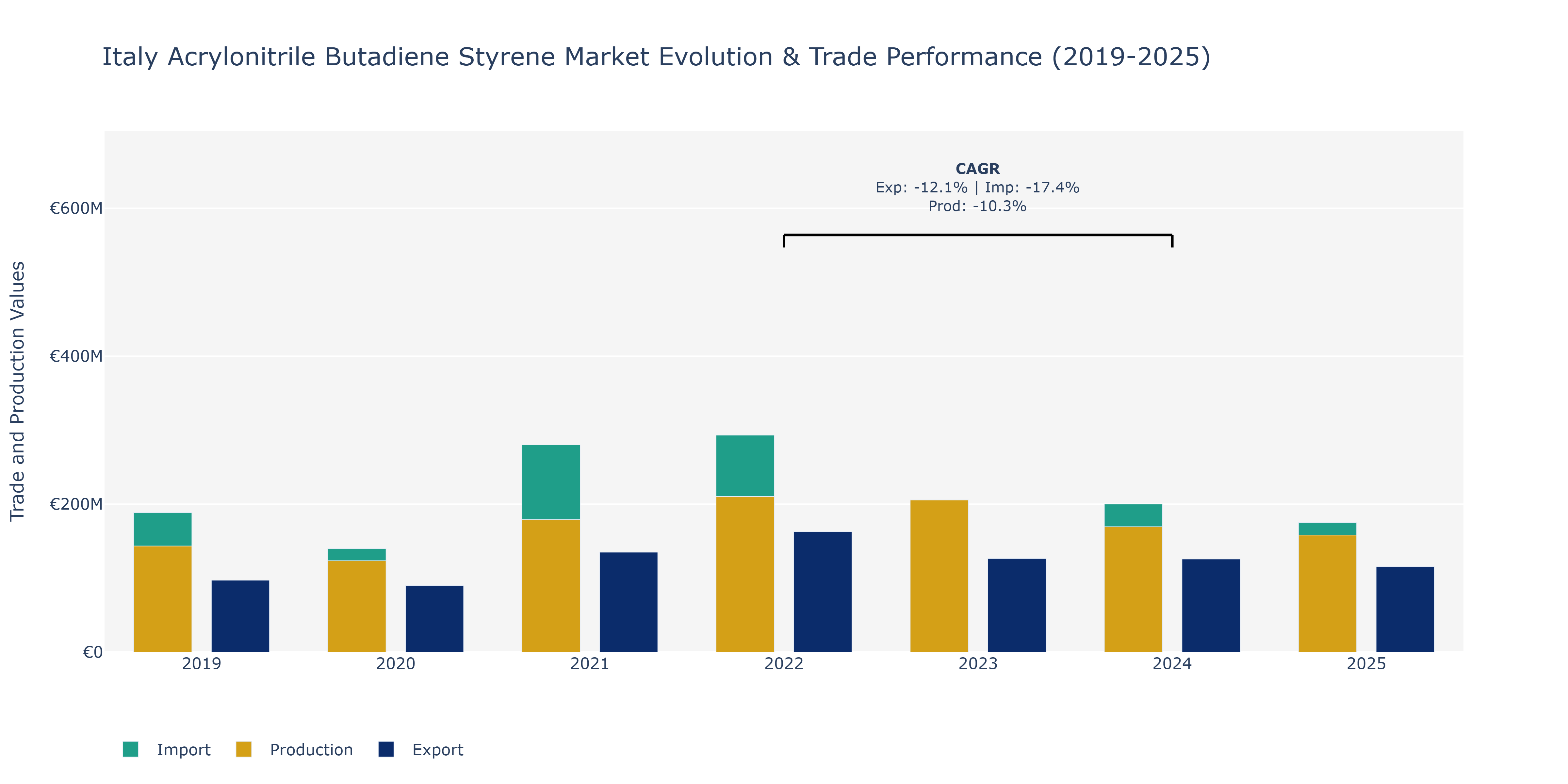Click the 2019 Export bar

tap(240, 616)
